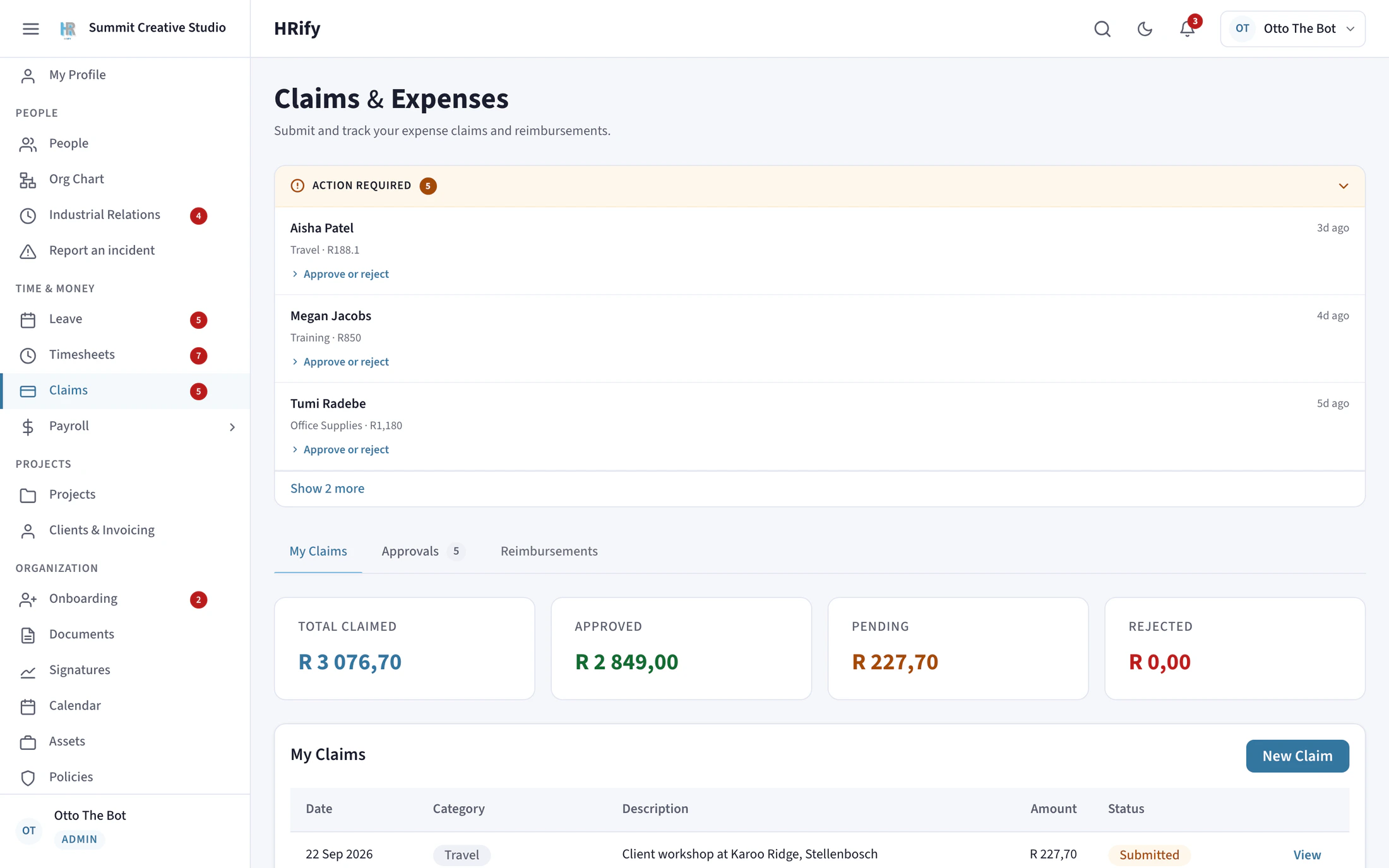Click the Leave calendar icon
The width and height of the screenshot is (1389, 868).
click(28, 320)
